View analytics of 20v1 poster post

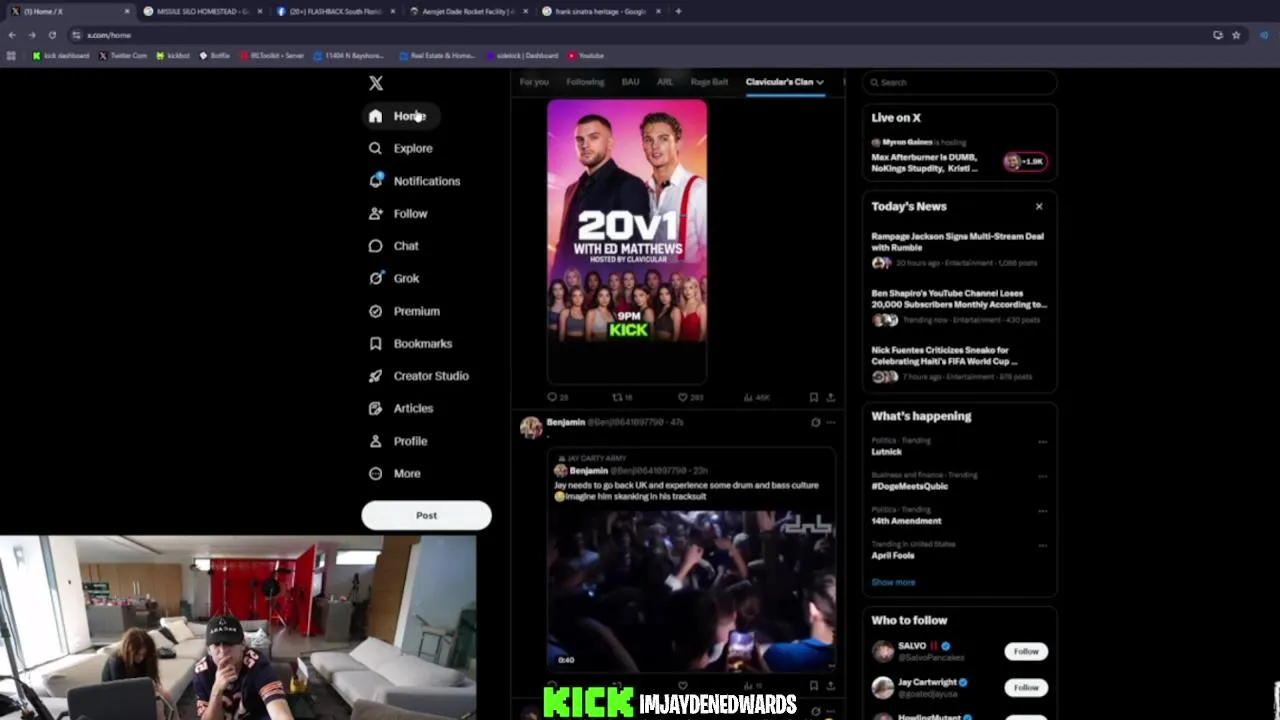[757, 397]
